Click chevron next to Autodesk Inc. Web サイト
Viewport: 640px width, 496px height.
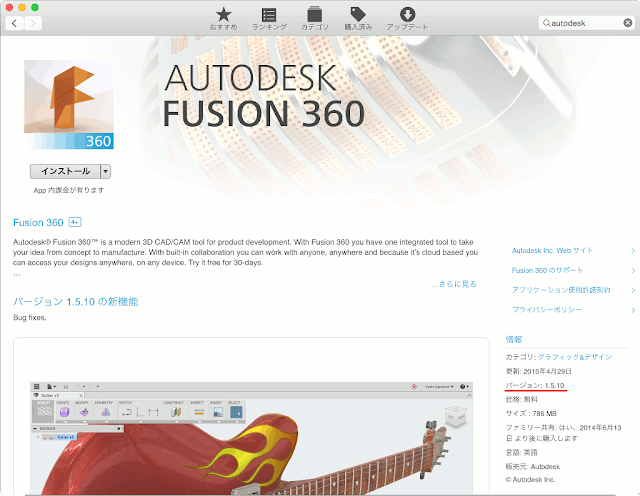pyautogui.click(x=633, y=251)
